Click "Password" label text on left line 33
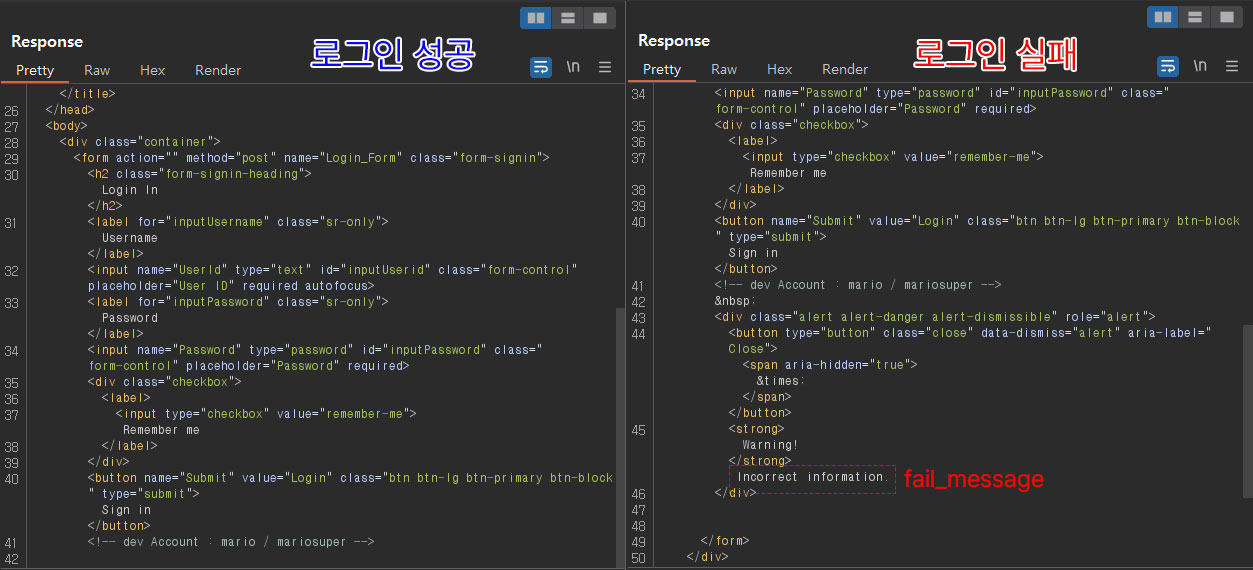Image resolution: width=1253 pixels, height=570 pixels. pyautogui.click(x=130, y=318)
